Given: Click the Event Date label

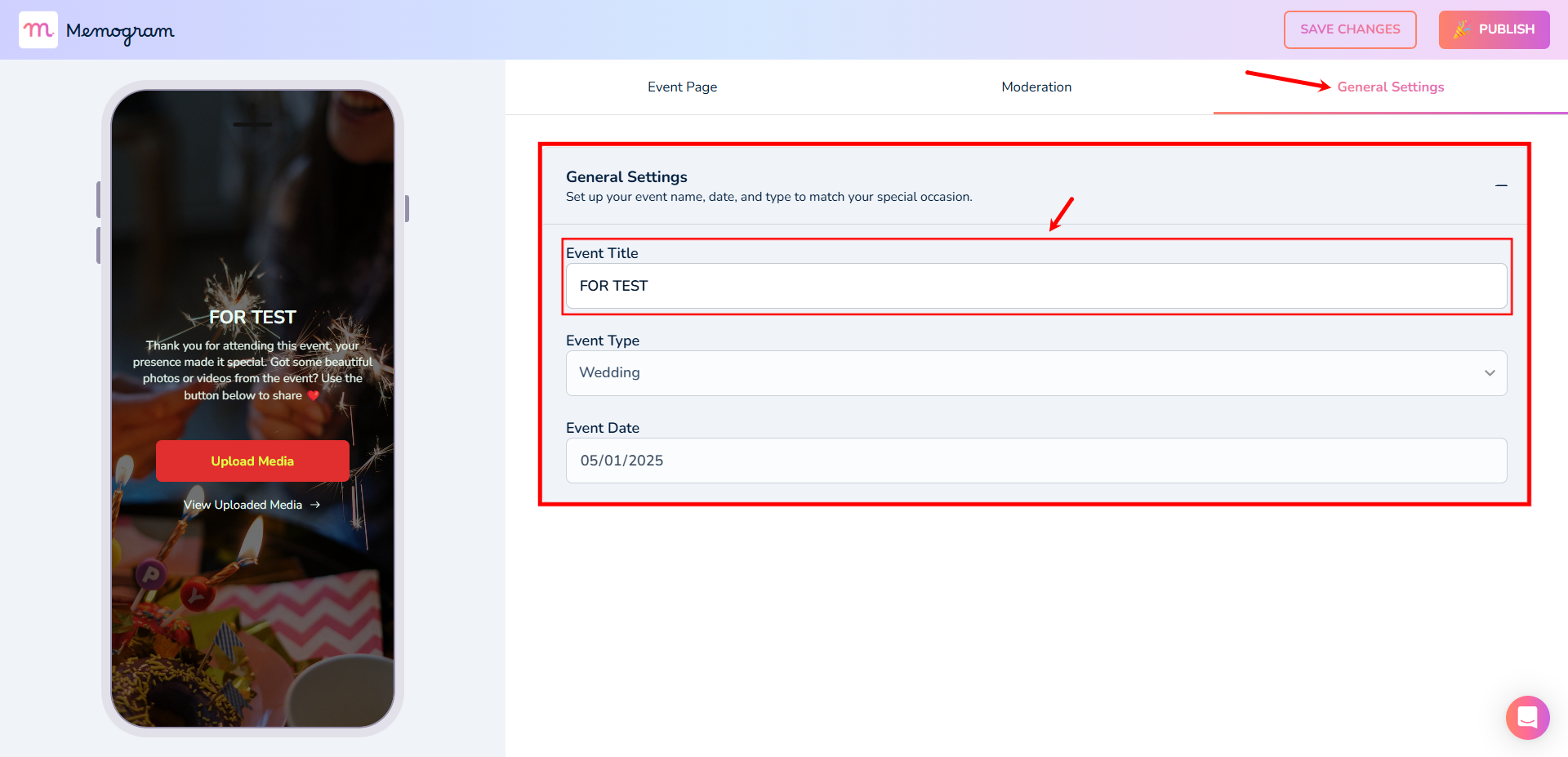Looking at the screenshot, I should [603, 428].
